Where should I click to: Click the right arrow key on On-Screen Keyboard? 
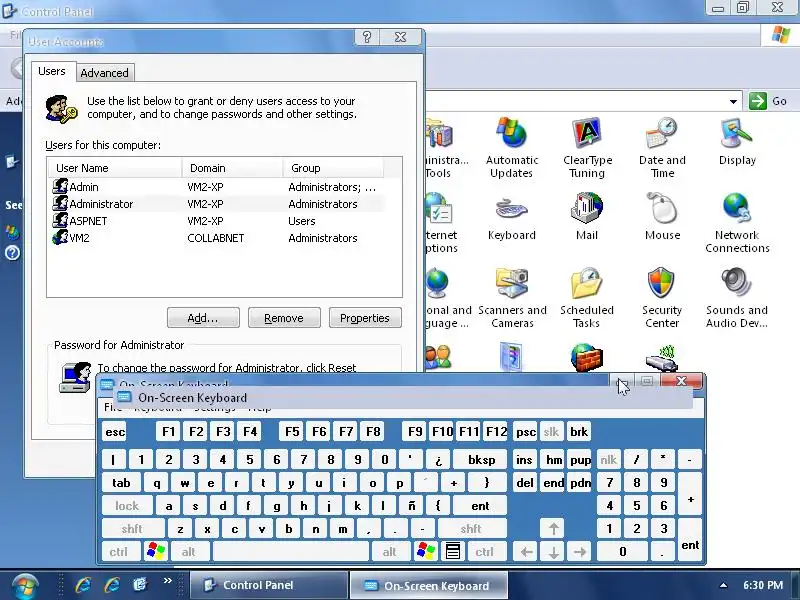(580, 552)
